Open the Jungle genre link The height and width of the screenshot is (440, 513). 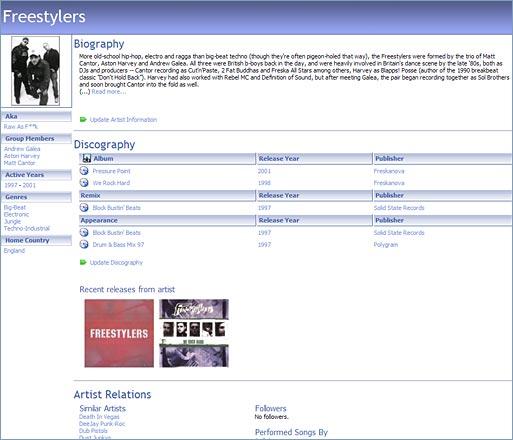tap(12, 221)
